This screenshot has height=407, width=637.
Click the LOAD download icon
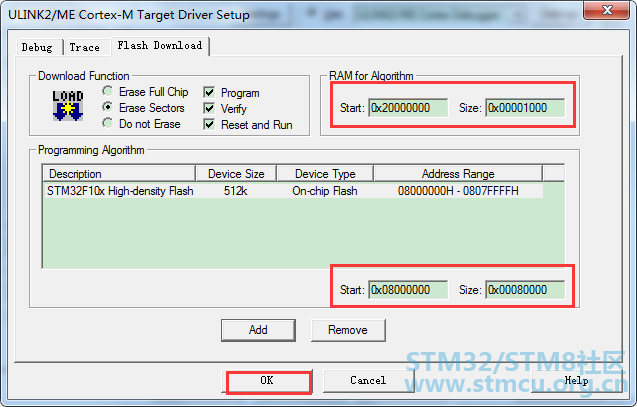click(x=68, y=106)
